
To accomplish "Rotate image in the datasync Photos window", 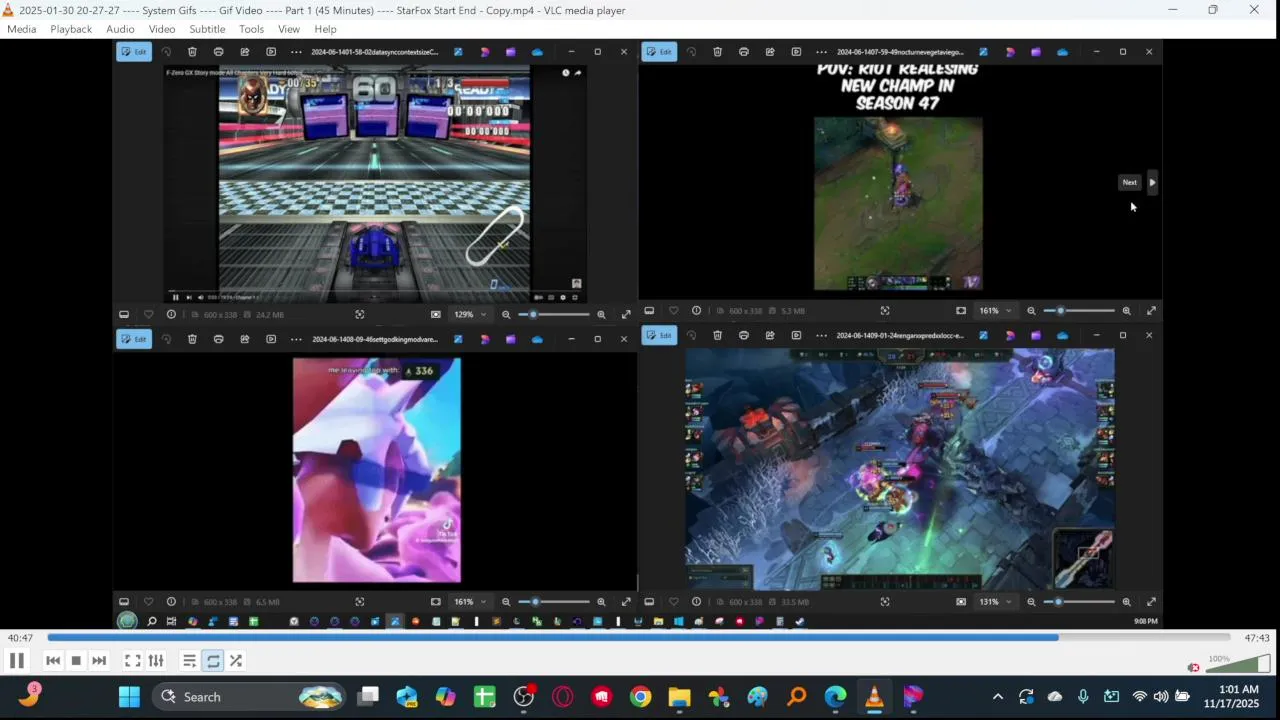I will pos(166,52).
